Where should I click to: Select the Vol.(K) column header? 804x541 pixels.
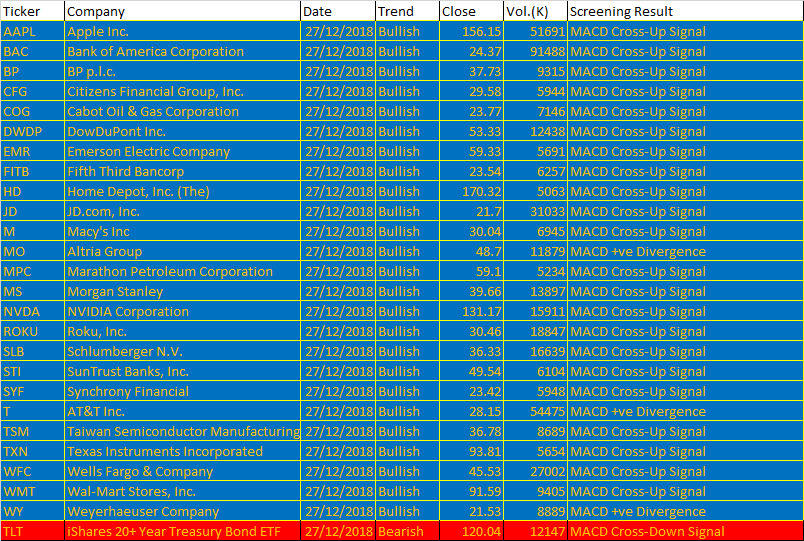pos(535,11)
